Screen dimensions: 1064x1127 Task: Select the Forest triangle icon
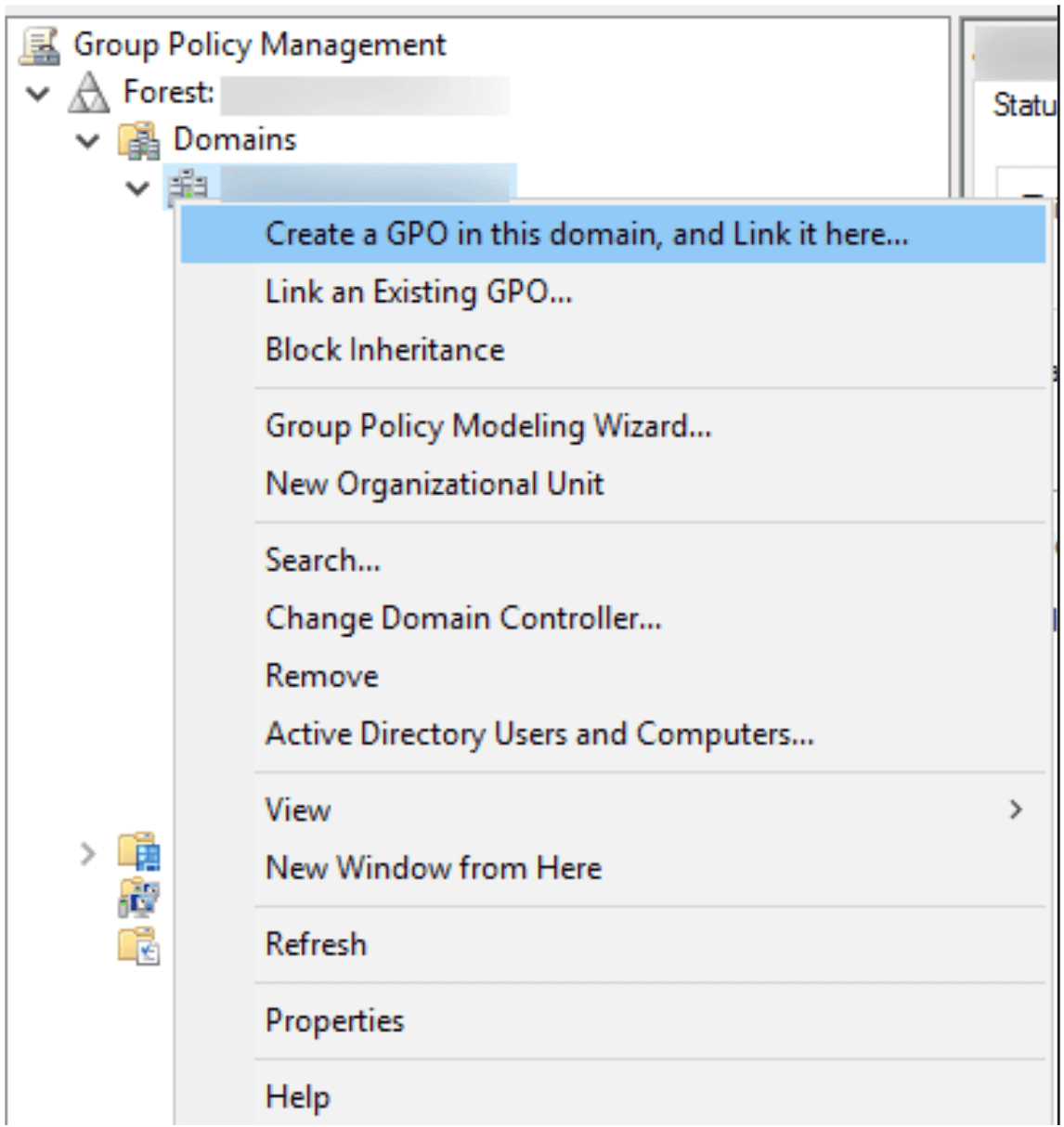[x=89, y=93]
